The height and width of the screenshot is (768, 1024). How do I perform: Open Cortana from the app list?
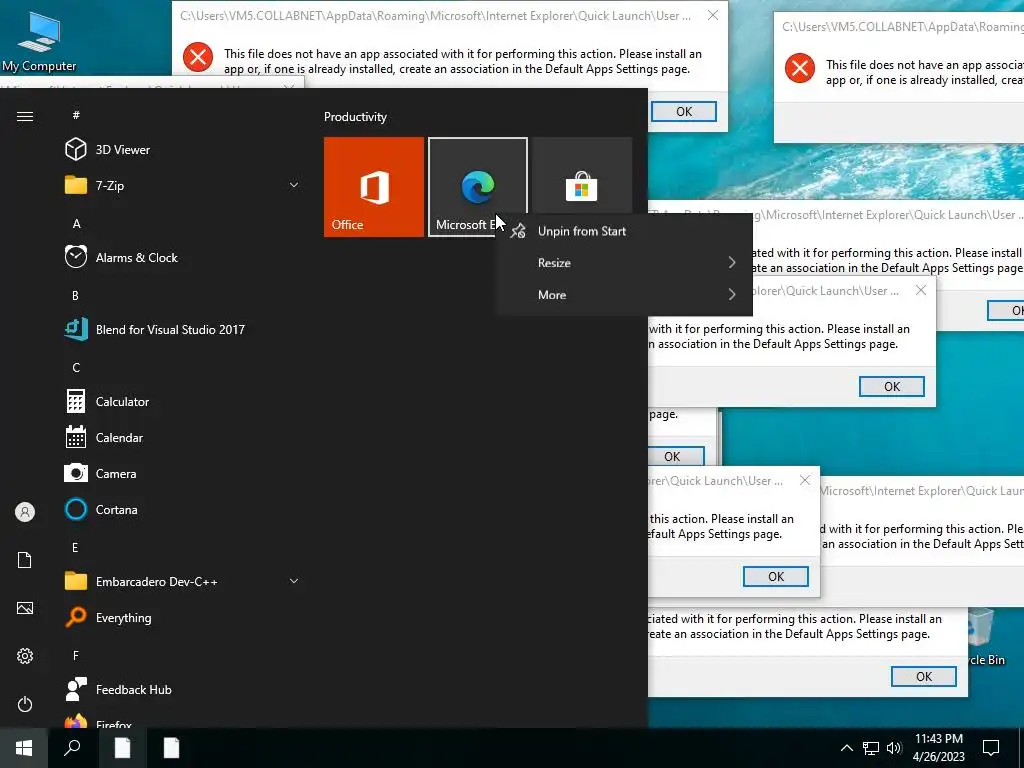[183, 509]
